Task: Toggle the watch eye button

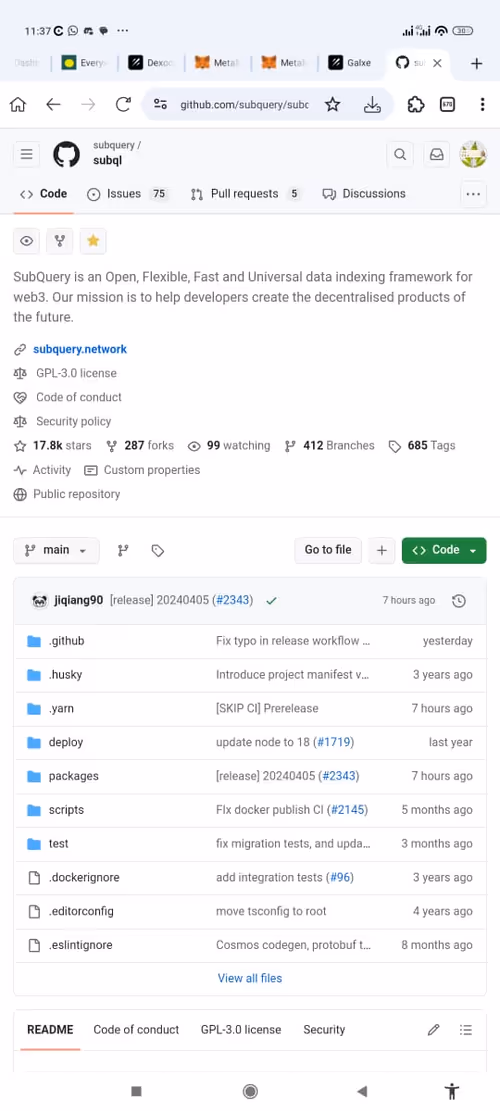Action: (x=26, y=241)
